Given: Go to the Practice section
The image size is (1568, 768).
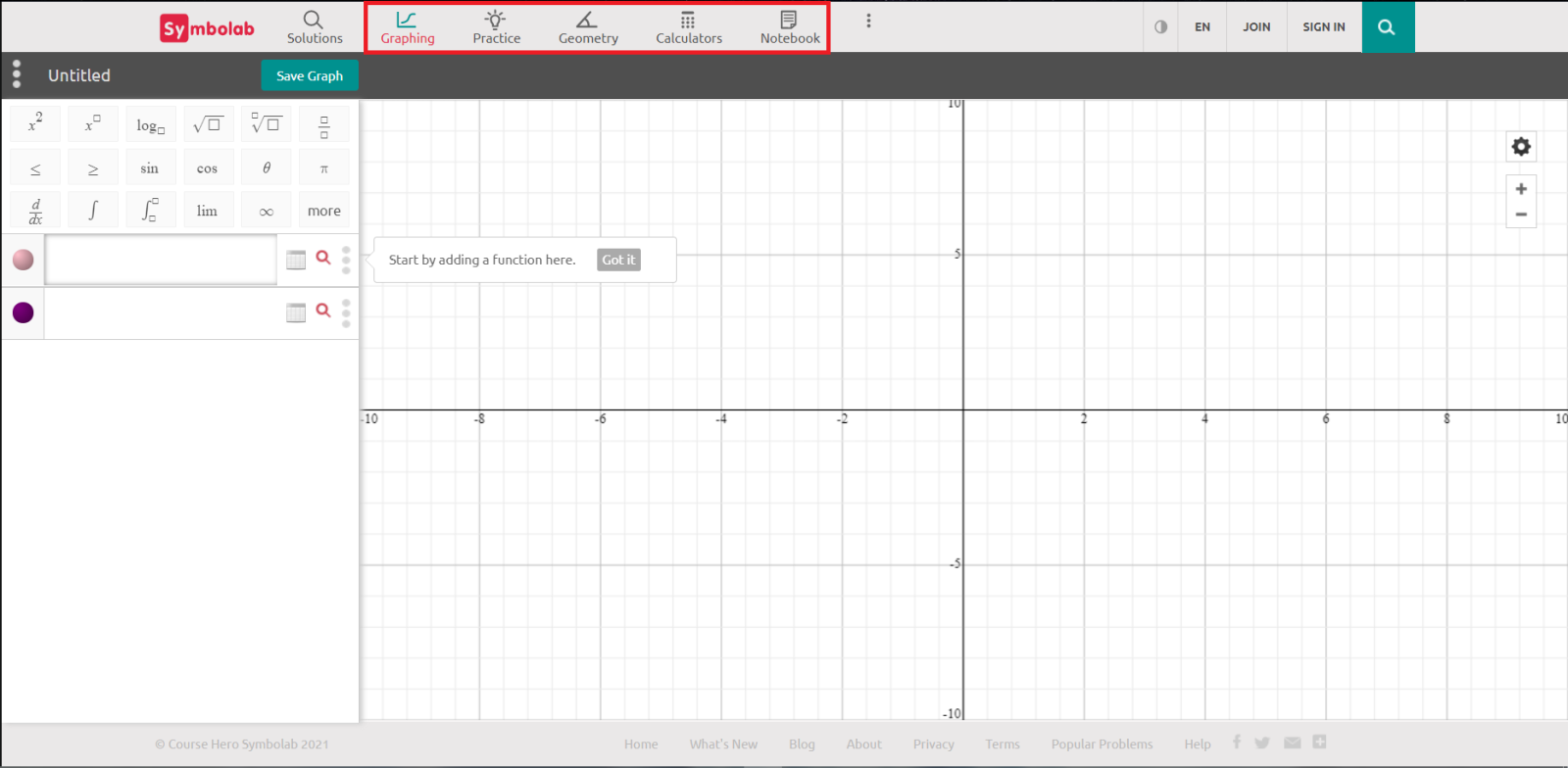Looking at the screenshot, I should 497,27.
